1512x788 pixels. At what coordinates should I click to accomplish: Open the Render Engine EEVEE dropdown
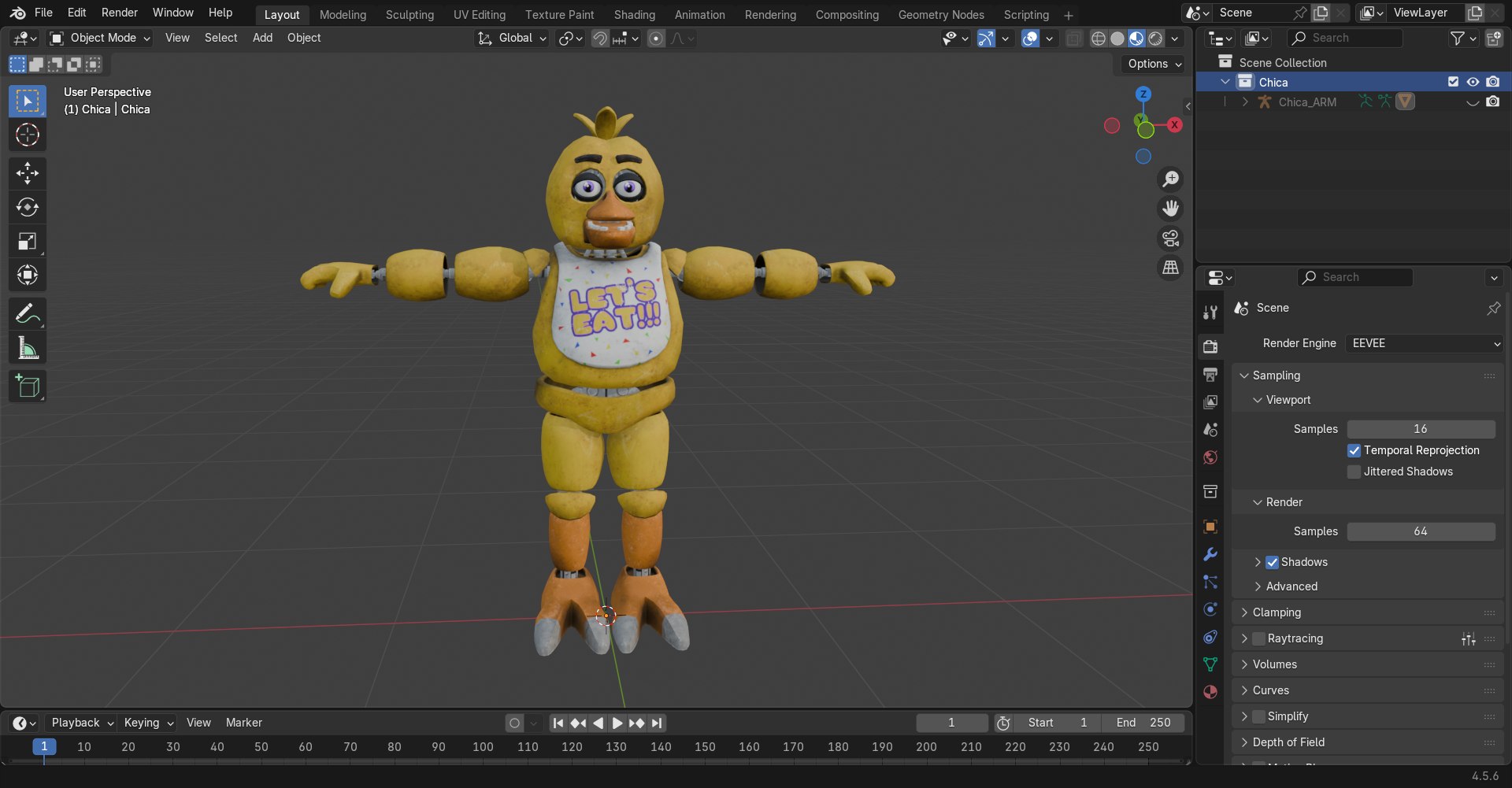click(1425, 344)
